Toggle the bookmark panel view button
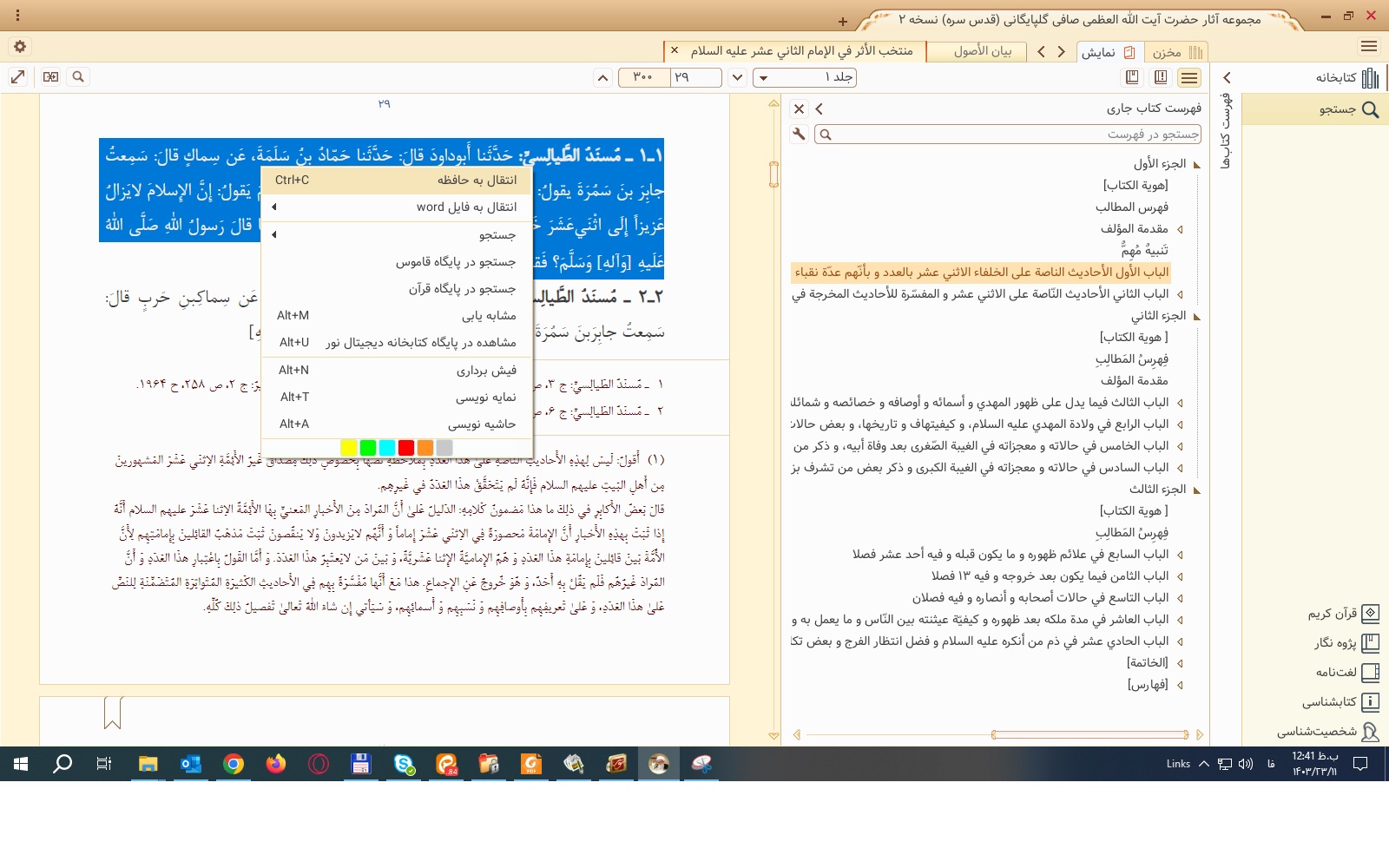 [1132, 78]
